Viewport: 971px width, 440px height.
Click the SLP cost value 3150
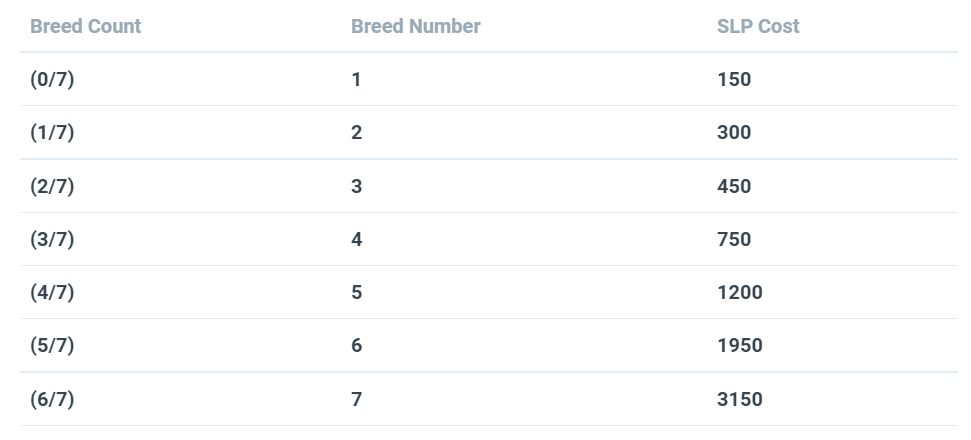[x=739, y=399]
